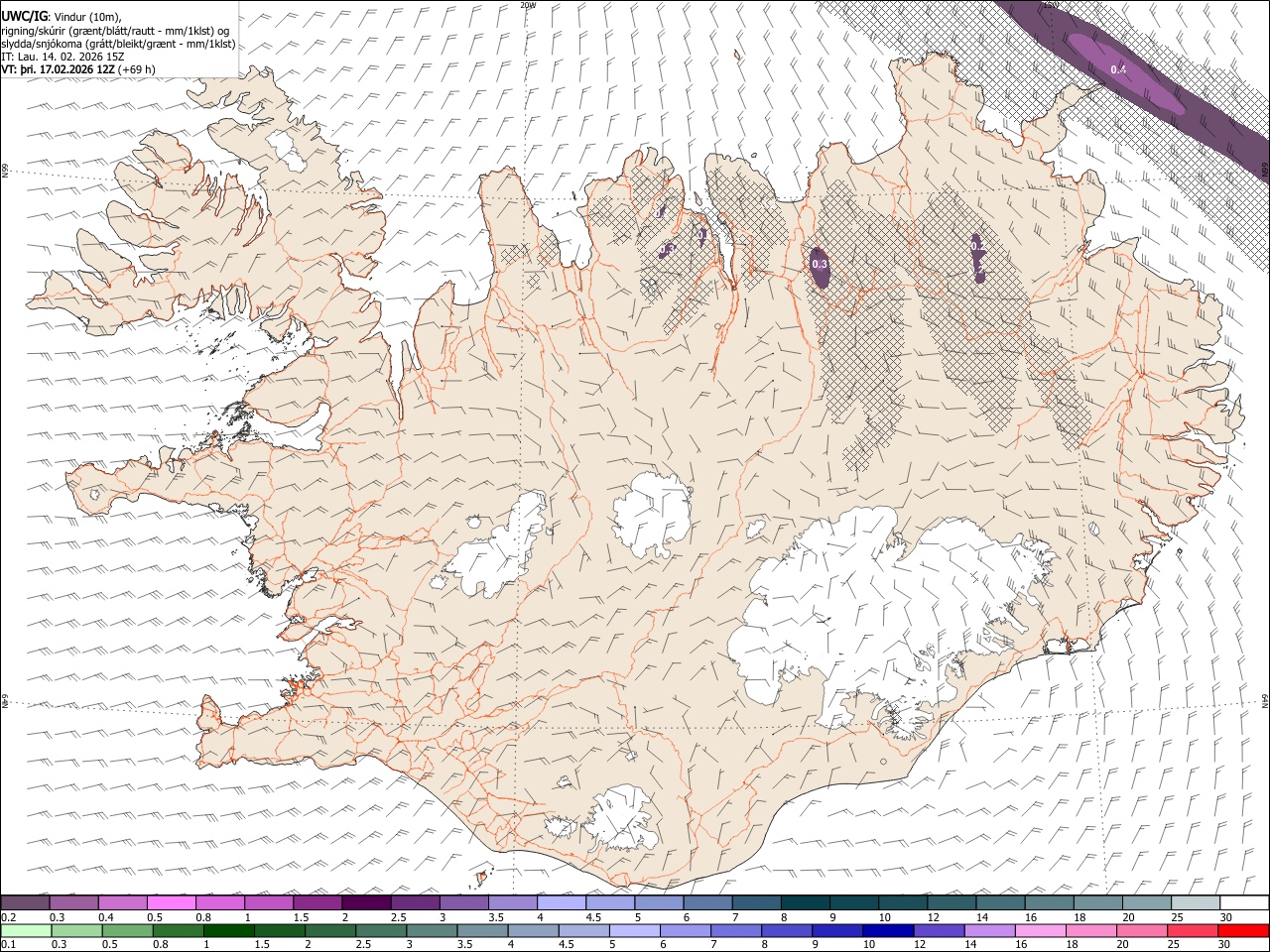
Task: Click the '0.2' label under the snow legend
Action: 8,916
